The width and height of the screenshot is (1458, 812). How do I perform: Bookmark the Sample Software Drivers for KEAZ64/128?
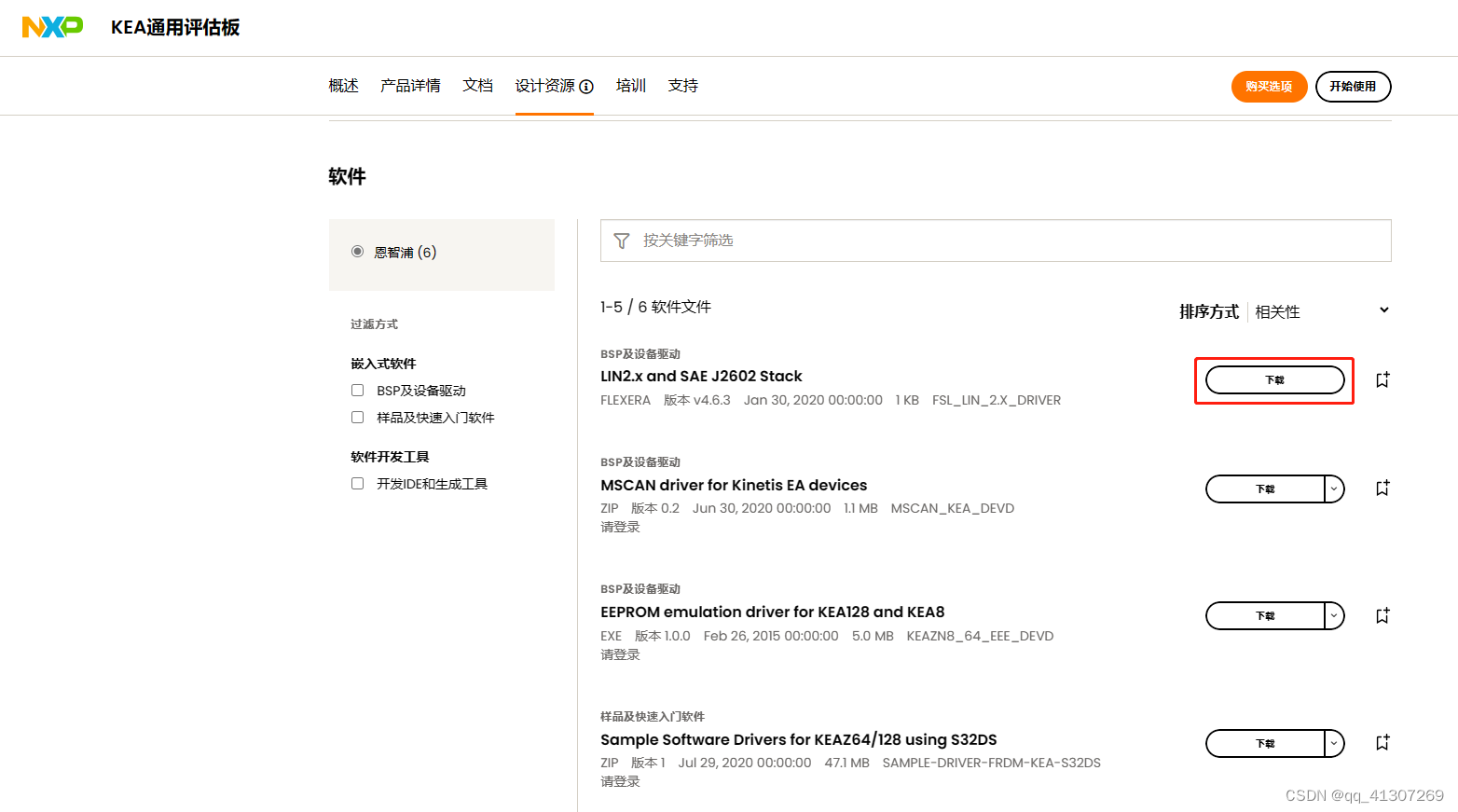click(1382, 742)
